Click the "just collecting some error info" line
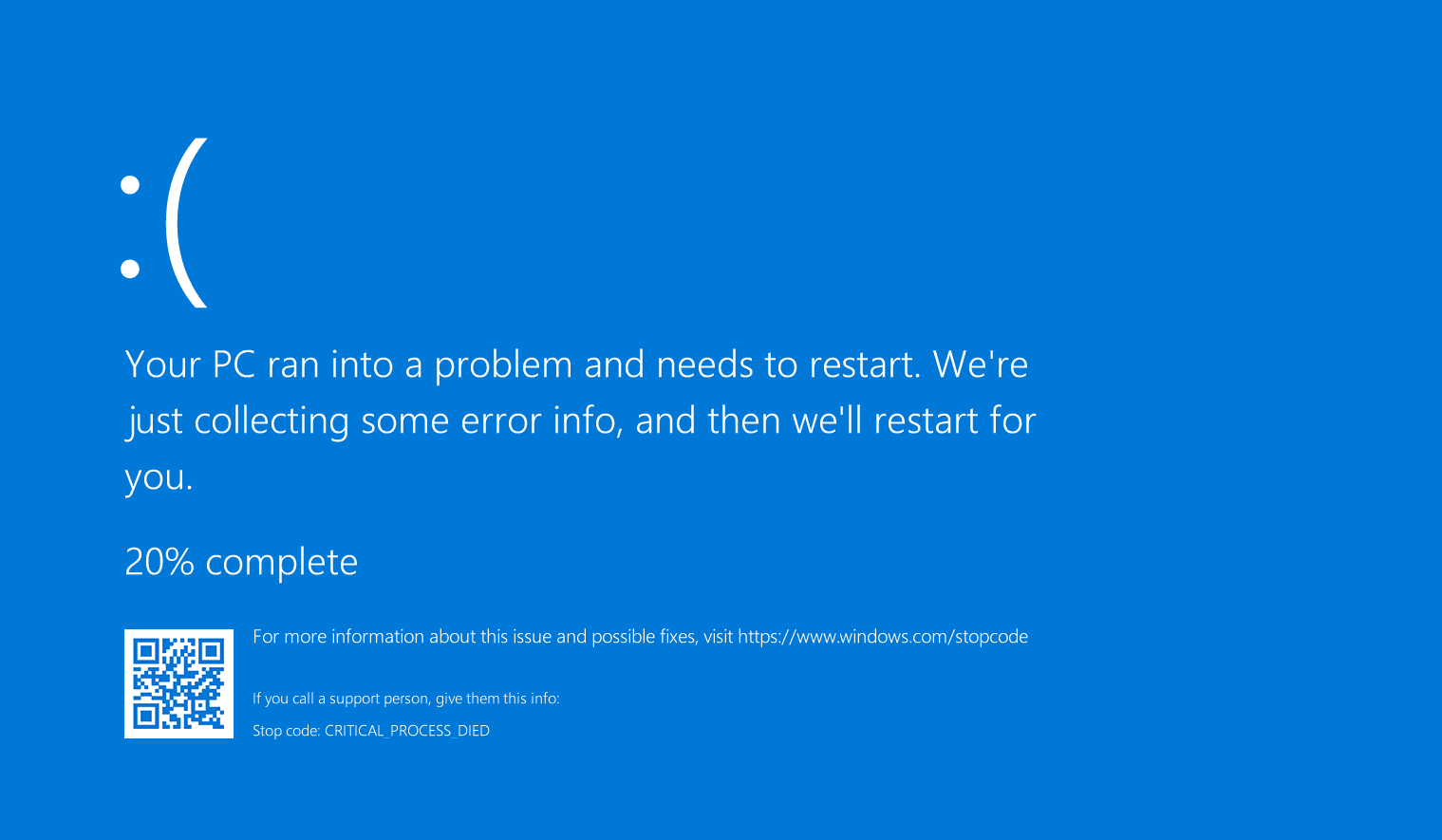The image size is (1442, 840). click(x=374, y=421)
